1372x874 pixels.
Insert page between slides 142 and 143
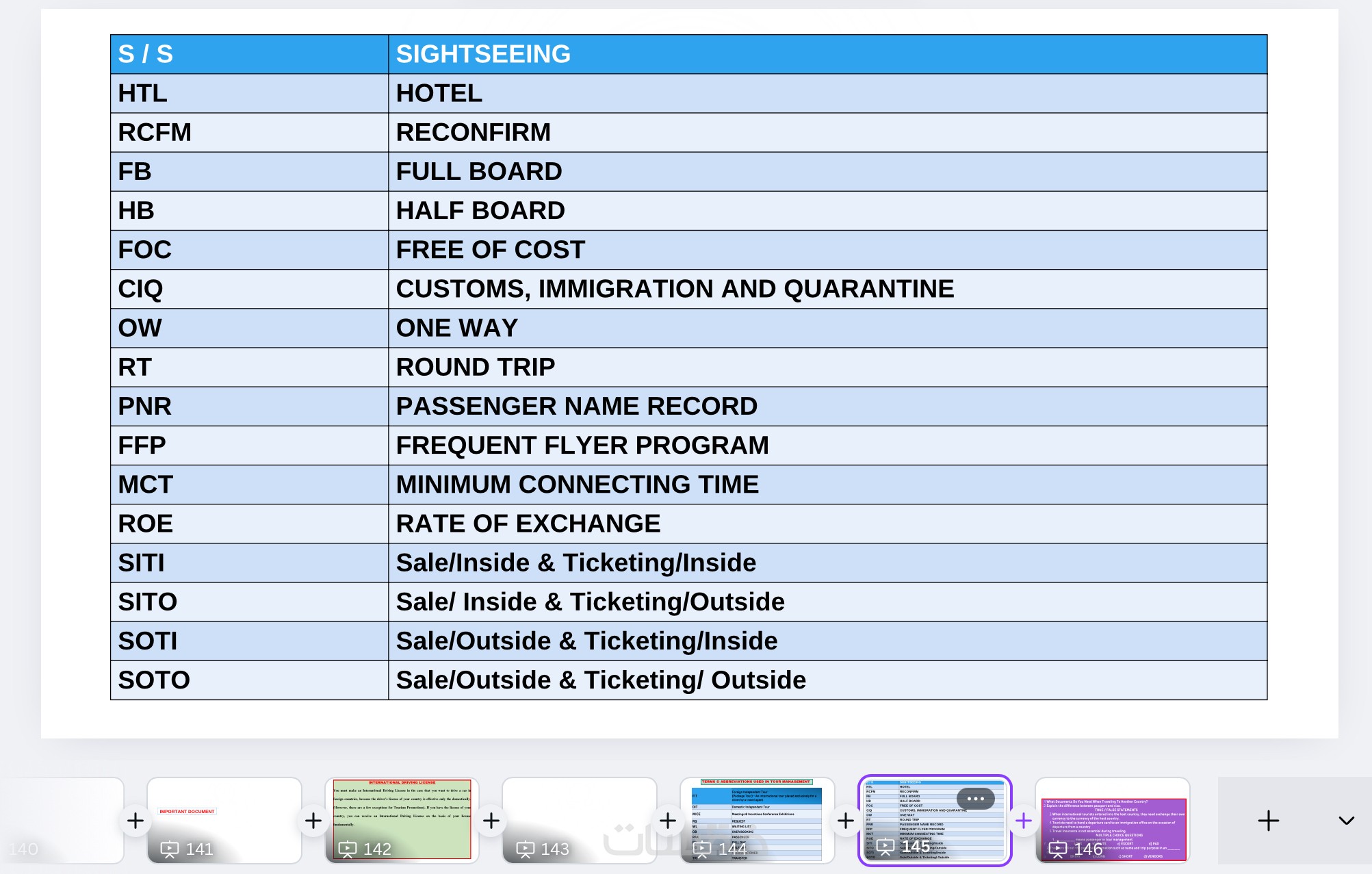pyautogui.click(x=491, y=821)
